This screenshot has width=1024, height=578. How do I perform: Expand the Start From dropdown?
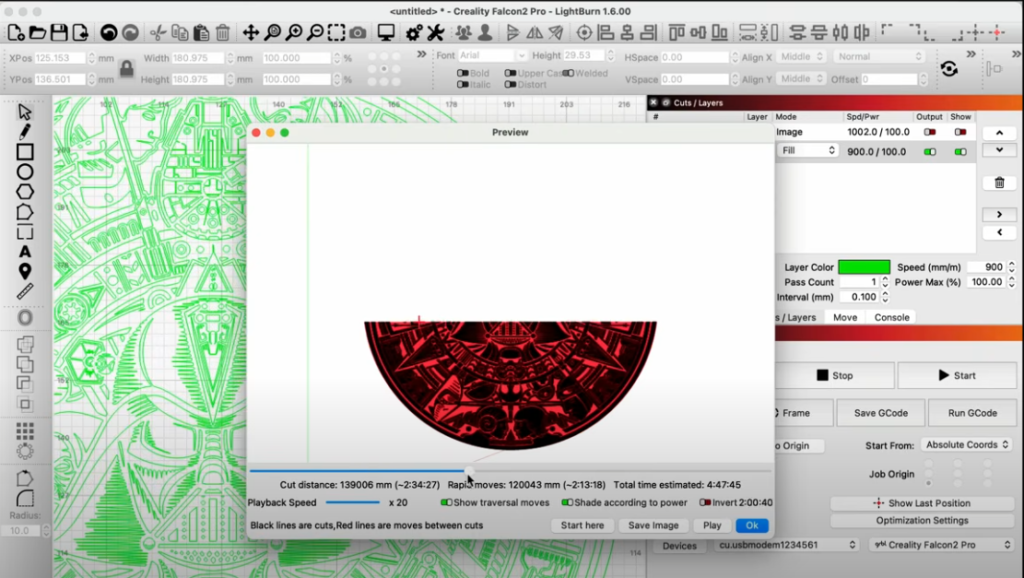click(x=967, y=445)
